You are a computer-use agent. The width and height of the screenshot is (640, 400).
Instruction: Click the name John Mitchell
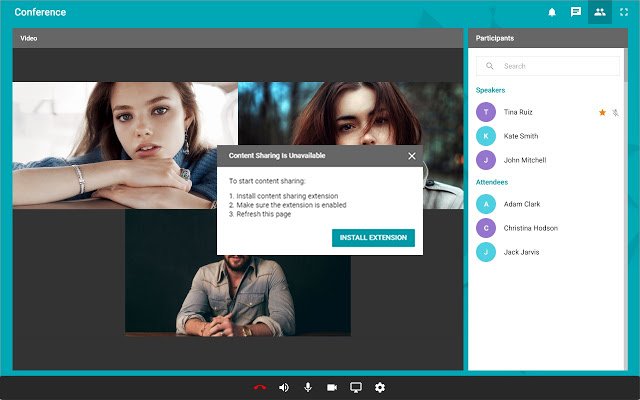click(525, 160)
